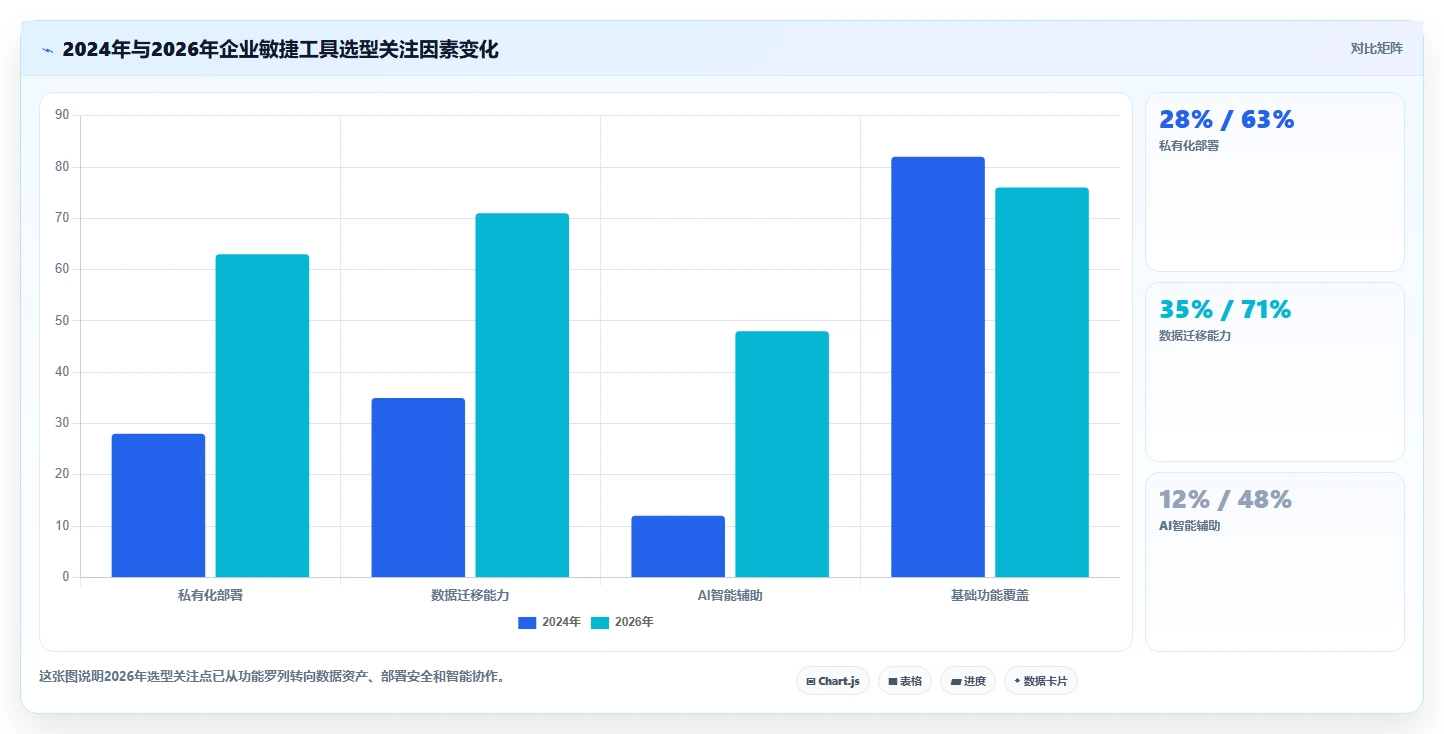This screenshot has height=734, width=1444.
Task: Click the 进度 tag pill
Action: tap(968, 681)
